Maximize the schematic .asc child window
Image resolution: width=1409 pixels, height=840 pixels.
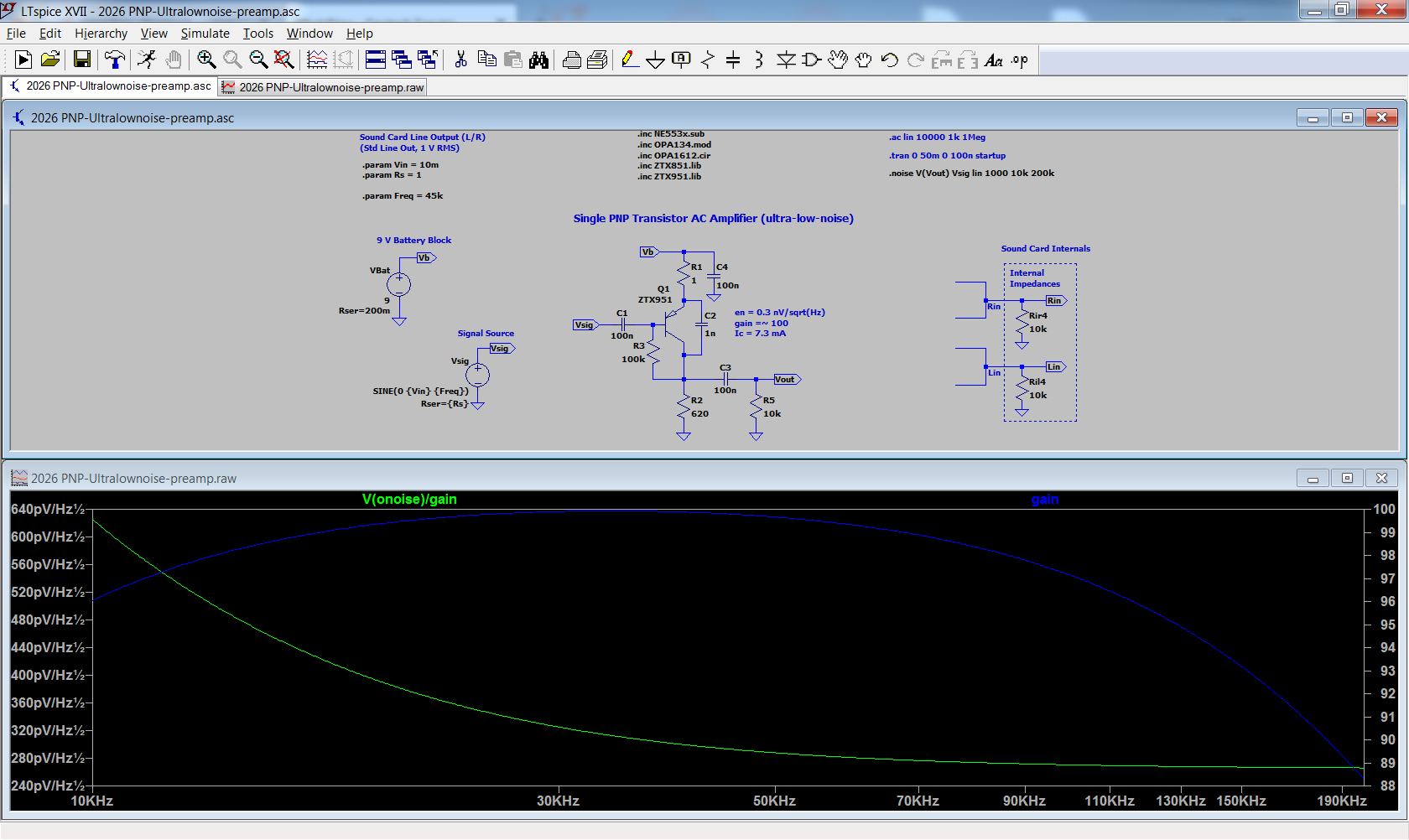(x=1347, y=117)
